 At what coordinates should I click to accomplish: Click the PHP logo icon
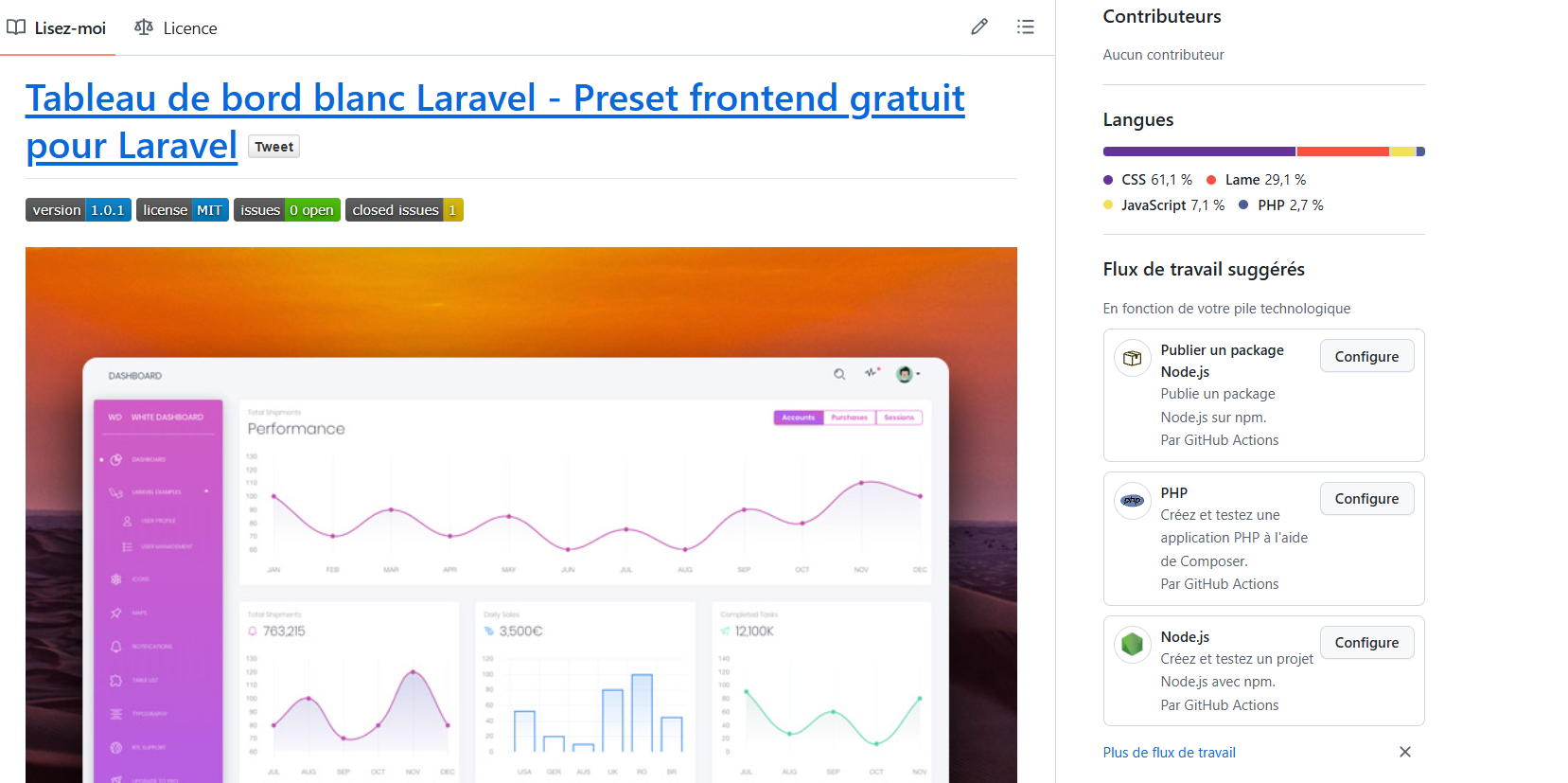point(1133,500)
